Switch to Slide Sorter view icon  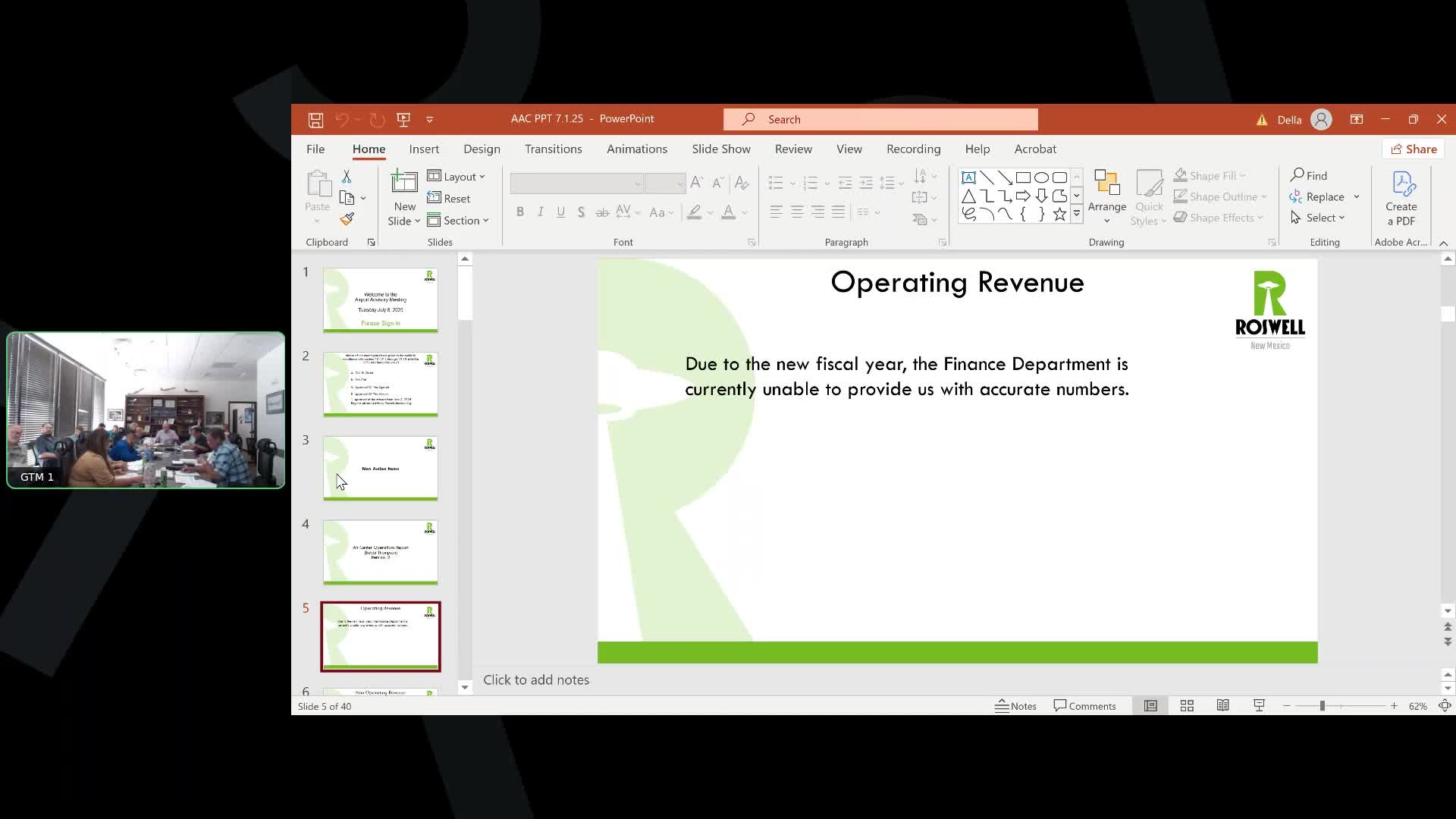pos(1187,706)
